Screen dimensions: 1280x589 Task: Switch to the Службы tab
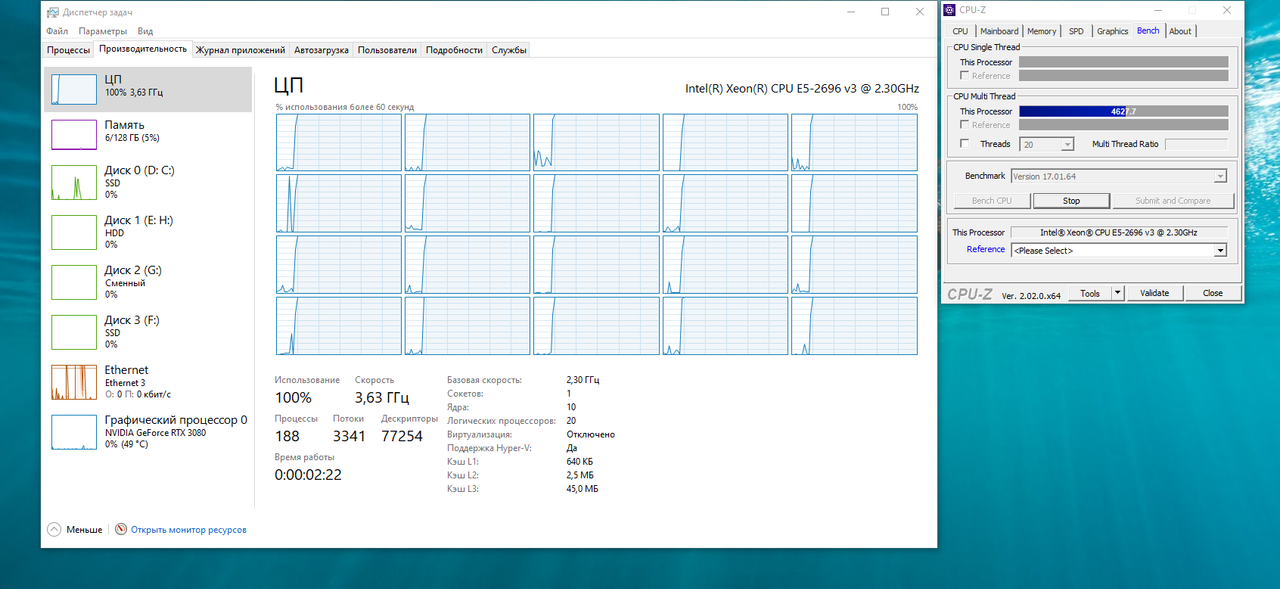pos(508,50)
